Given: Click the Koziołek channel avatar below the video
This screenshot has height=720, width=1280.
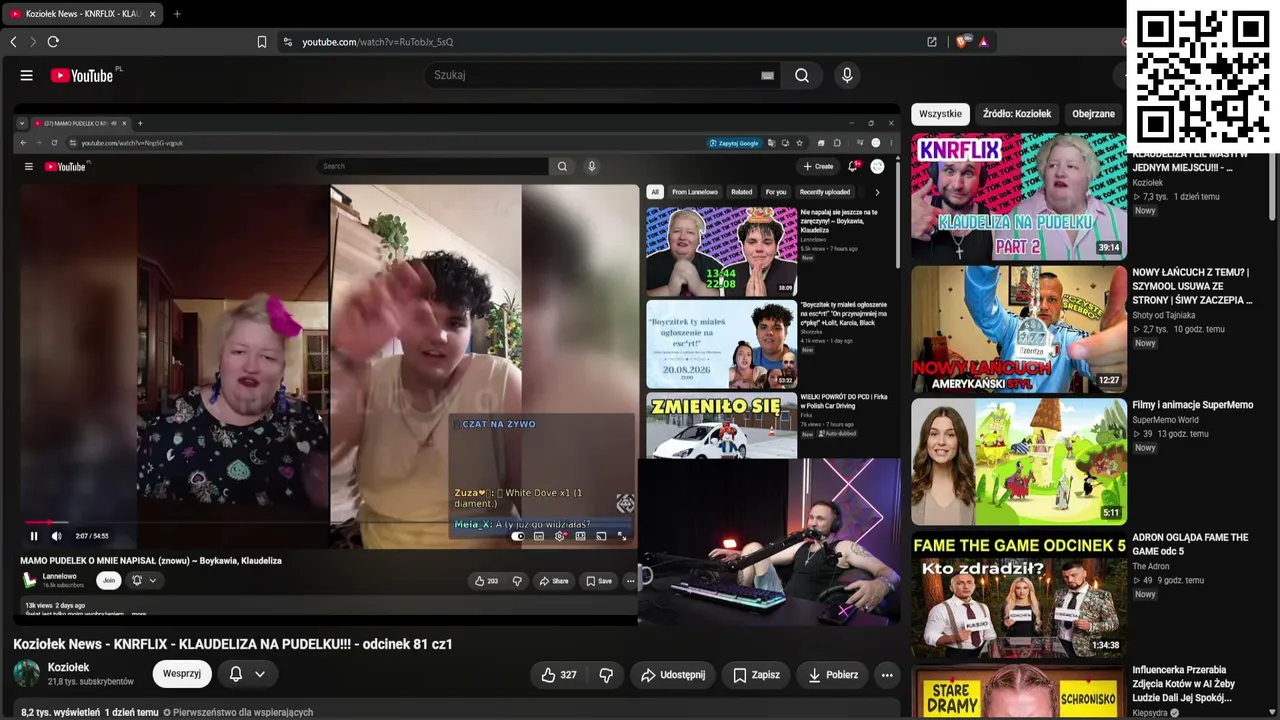Looking at the screenshot, I should [27, 674].
